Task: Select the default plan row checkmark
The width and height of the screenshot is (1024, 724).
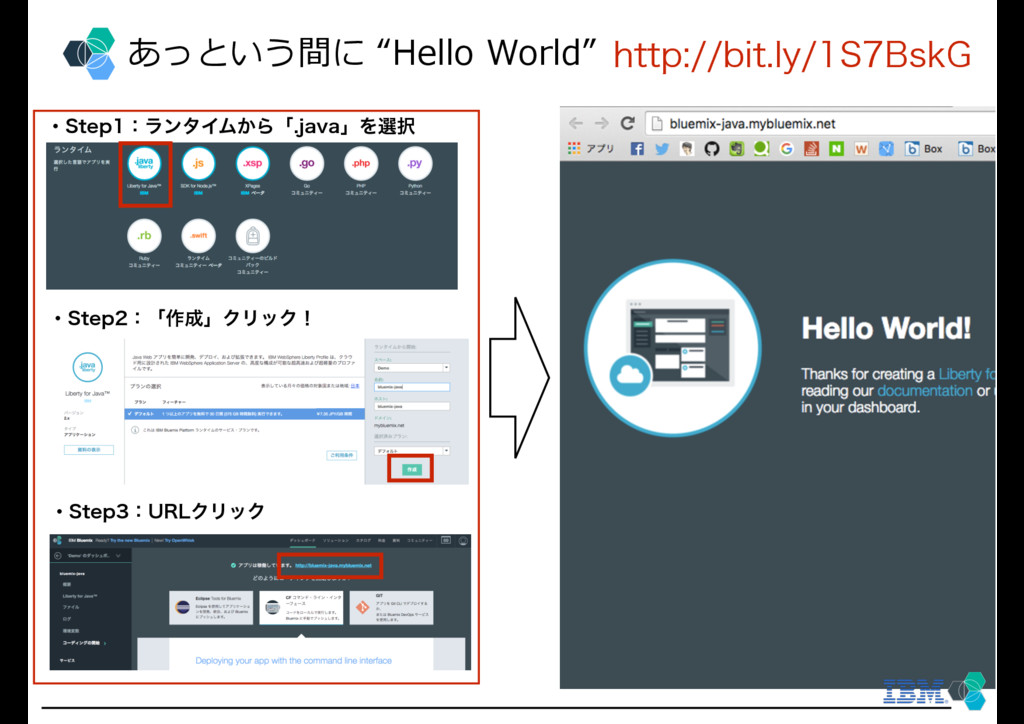Action: click(x=130, y=414)
